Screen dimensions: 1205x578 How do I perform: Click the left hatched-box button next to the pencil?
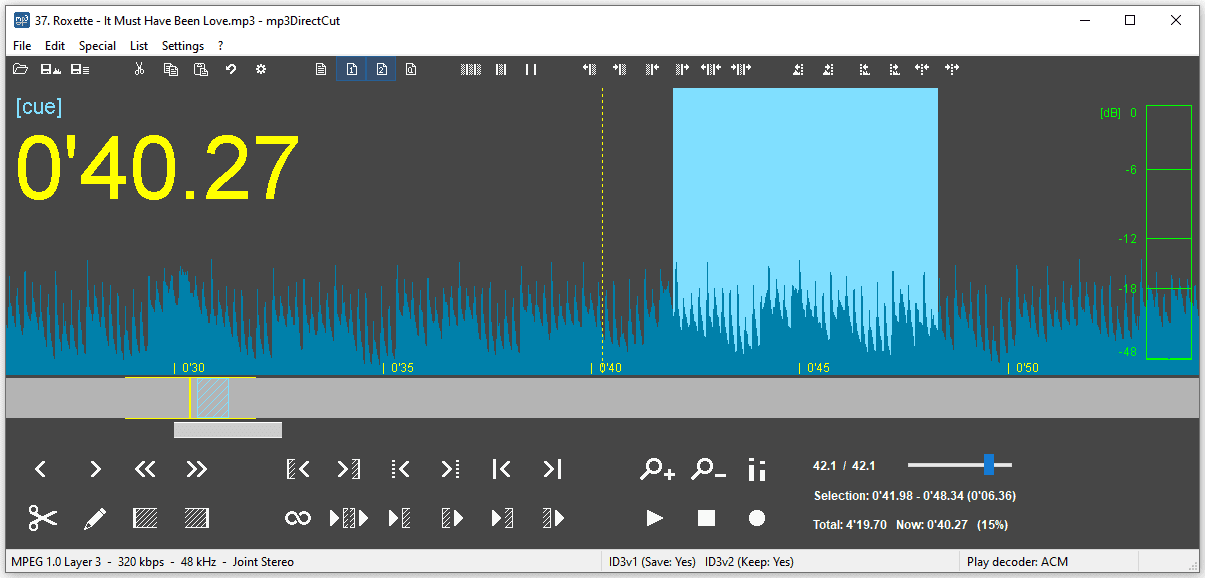145,518
